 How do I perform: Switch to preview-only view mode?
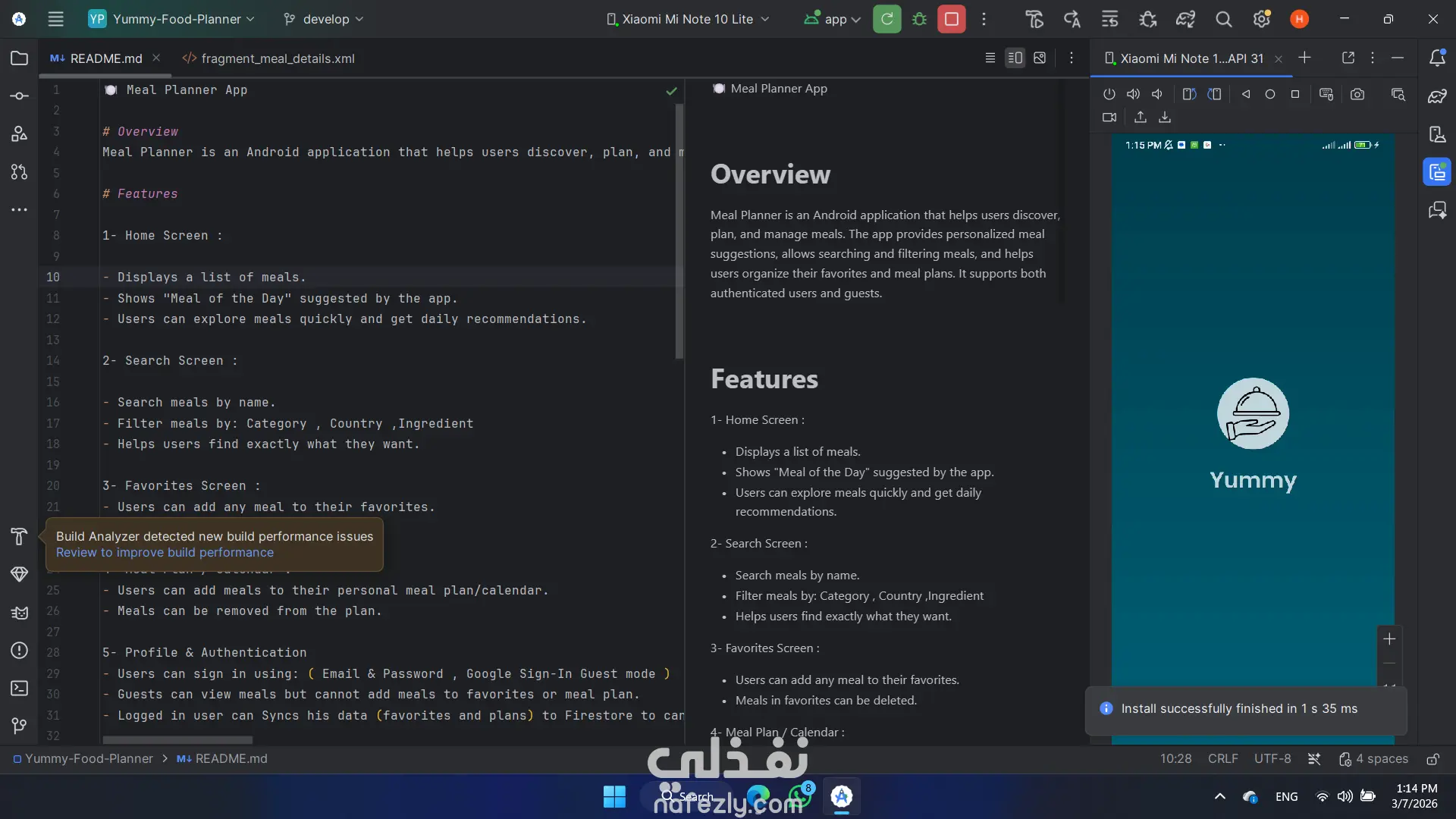click(x=1040, y=58)
